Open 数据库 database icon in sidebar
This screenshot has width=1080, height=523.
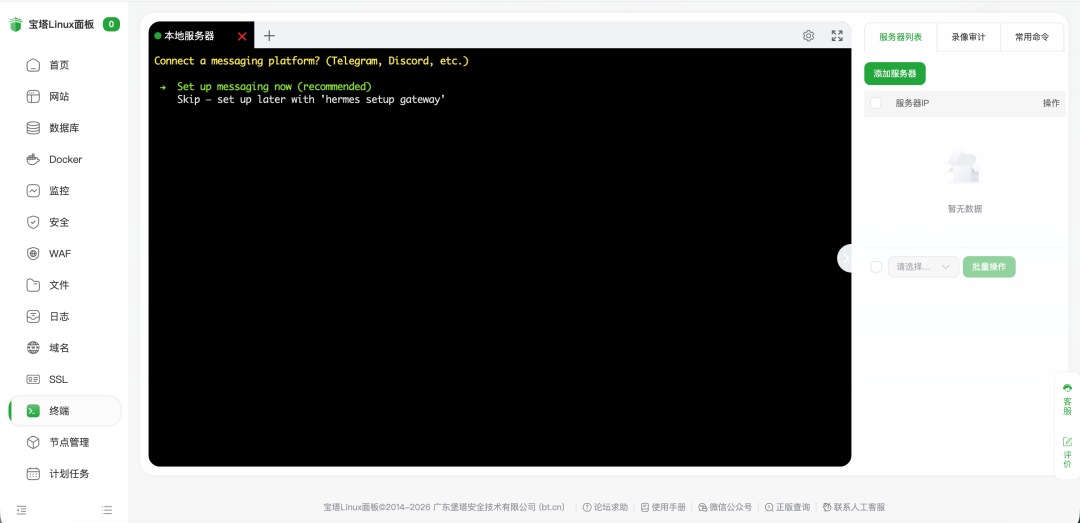pos(33,128)
